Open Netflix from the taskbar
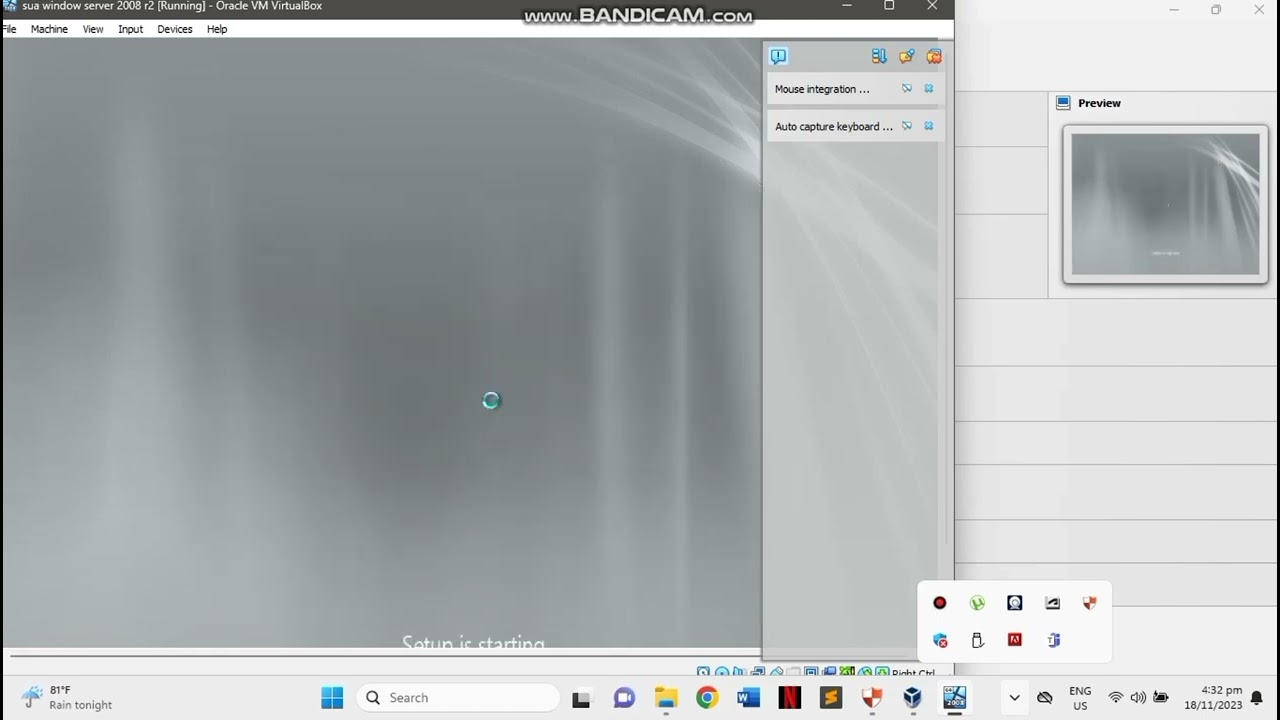Screen dimensions: 1280x720 pyautogui.click(x=790, y=697)
